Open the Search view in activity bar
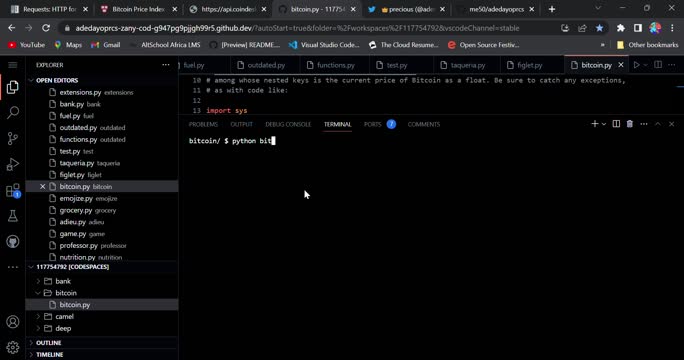This screenshot has height=360, width=684. pyautogui.click(x=13, y=113)
